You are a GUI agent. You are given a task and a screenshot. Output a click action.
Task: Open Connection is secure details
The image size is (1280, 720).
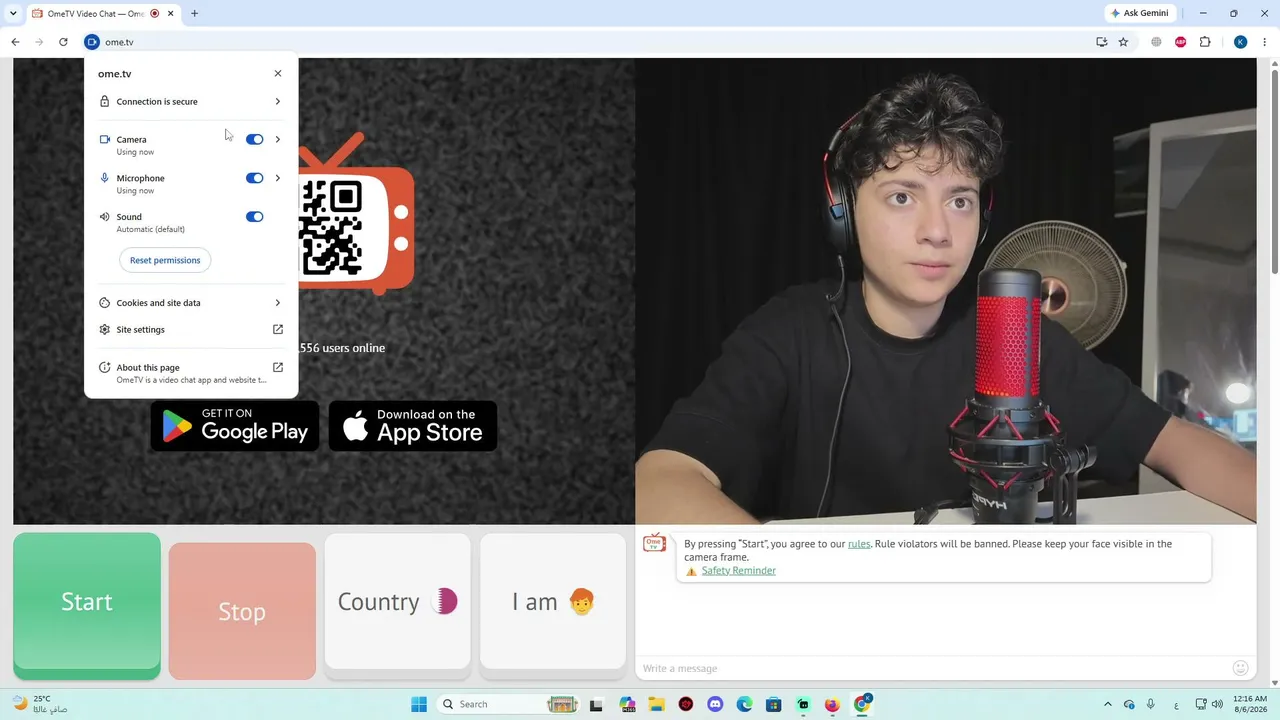pyautogui.click(x=191, y=101)
